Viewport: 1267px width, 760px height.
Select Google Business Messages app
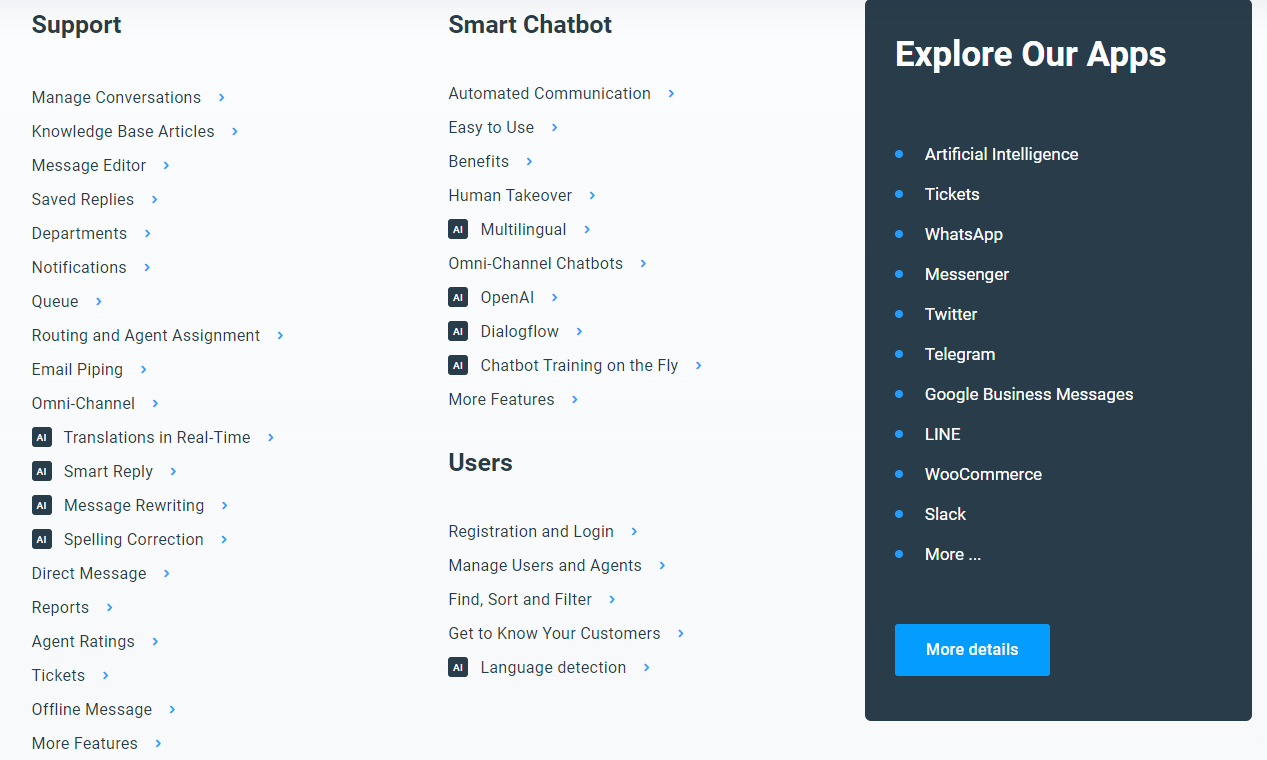[1029, 394]
